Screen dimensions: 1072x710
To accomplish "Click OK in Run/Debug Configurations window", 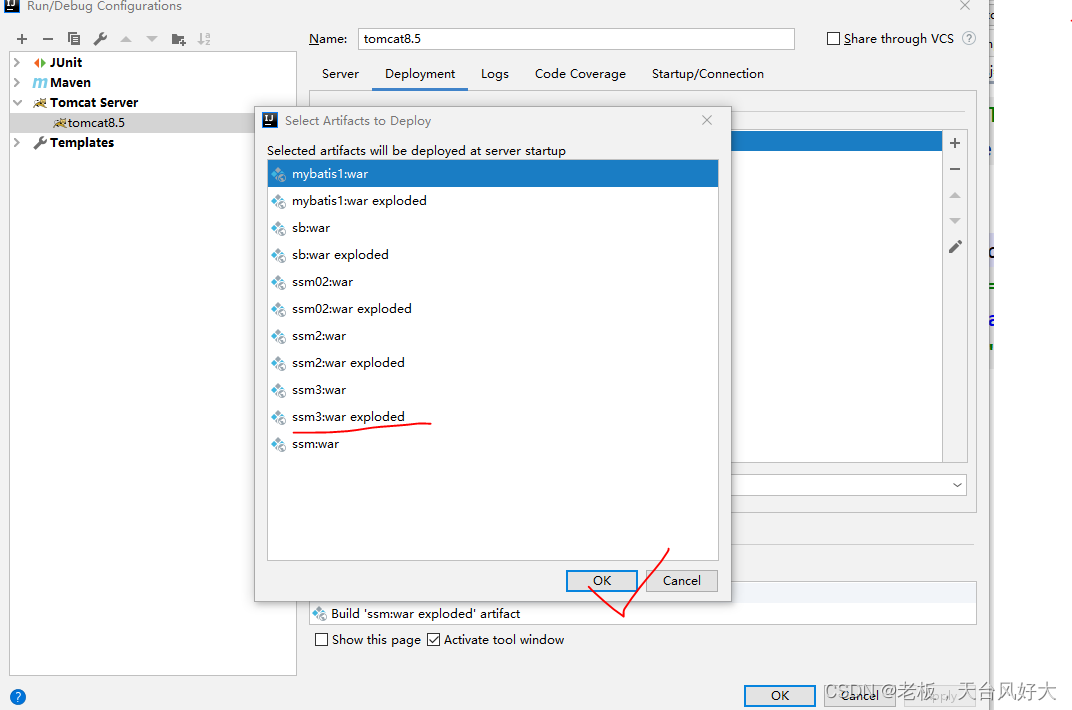I will (x=779, y=696).
